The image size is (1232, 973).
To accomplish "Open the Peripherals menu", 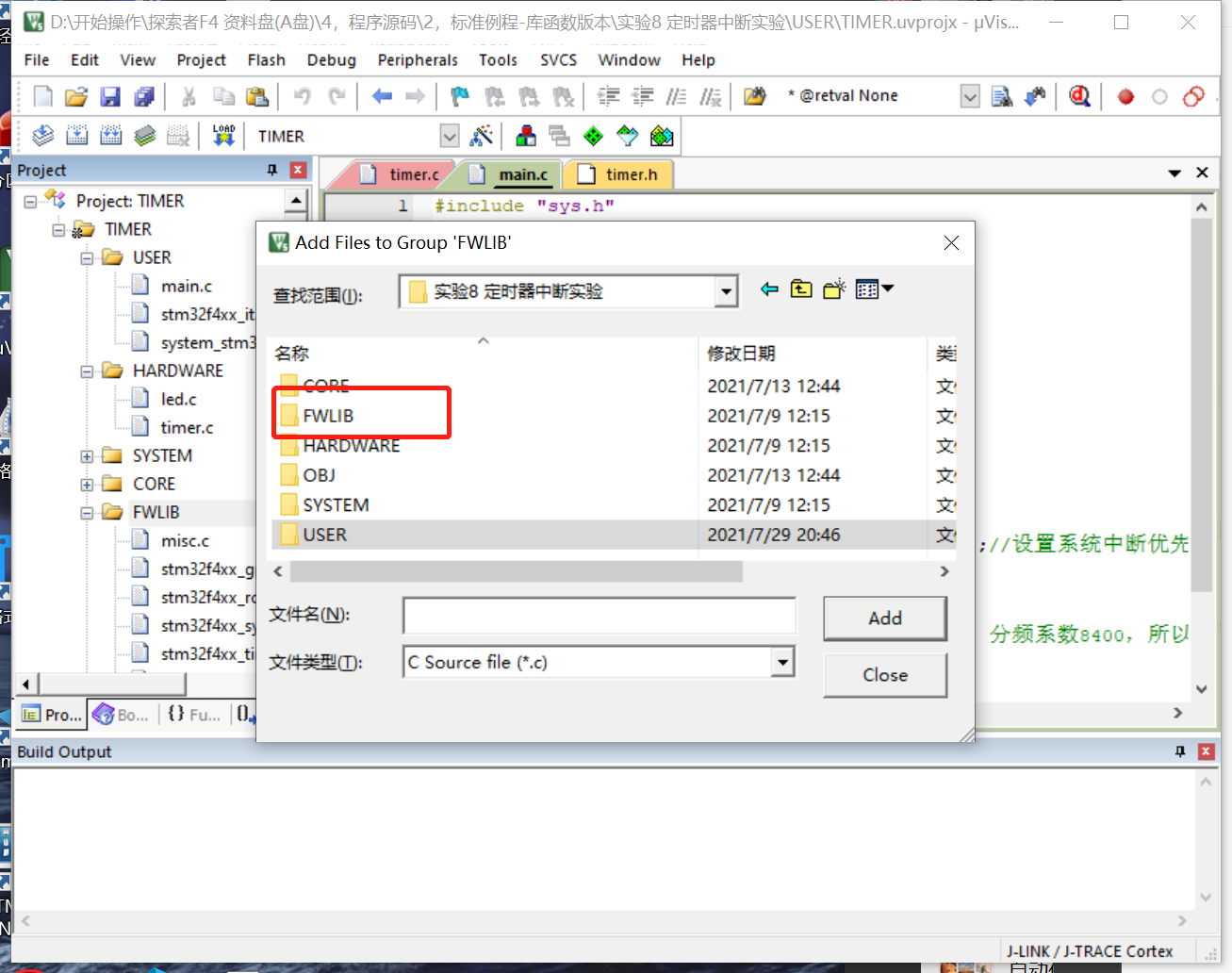I will (418, 59).
